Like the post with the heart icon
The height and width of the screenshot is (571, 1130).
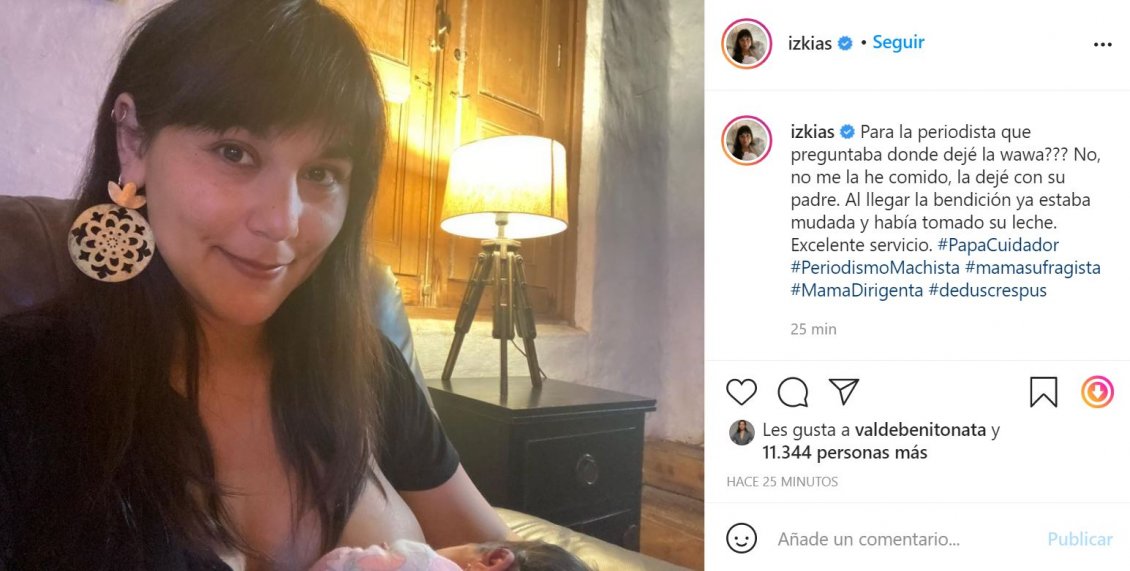tap(741, 392)
